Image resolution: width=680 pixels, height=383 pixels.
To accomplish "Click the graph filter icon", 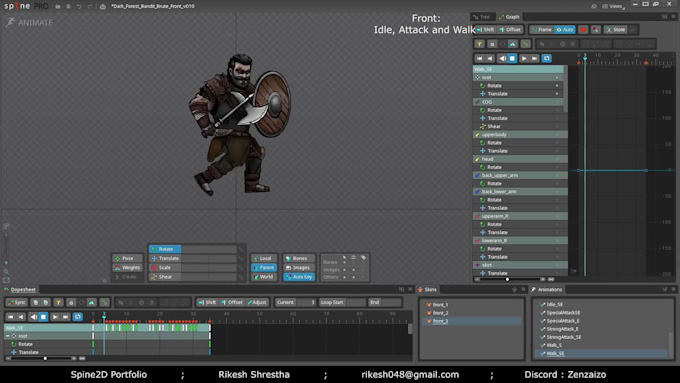I will tap(480, 44).
